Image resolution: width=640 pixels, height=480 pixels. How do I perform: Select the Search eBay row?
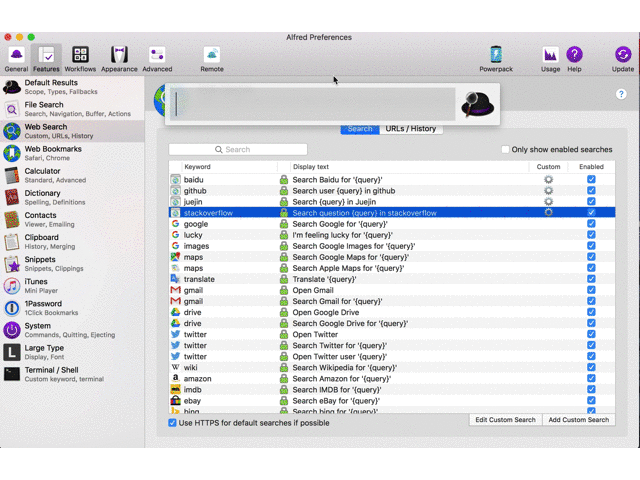tap(392, 400)
